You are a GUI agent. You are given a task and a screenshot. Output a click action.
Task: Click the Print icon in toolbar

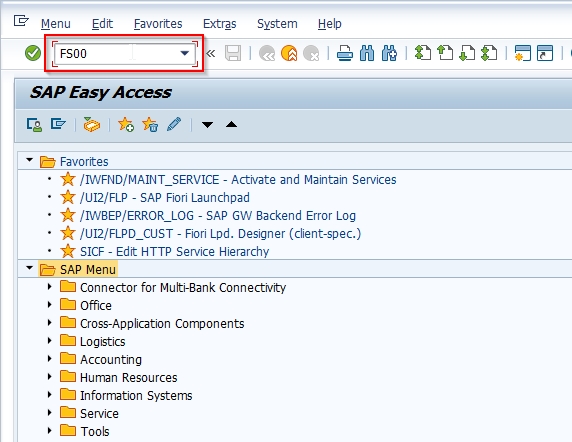click(x=345, y=53)
